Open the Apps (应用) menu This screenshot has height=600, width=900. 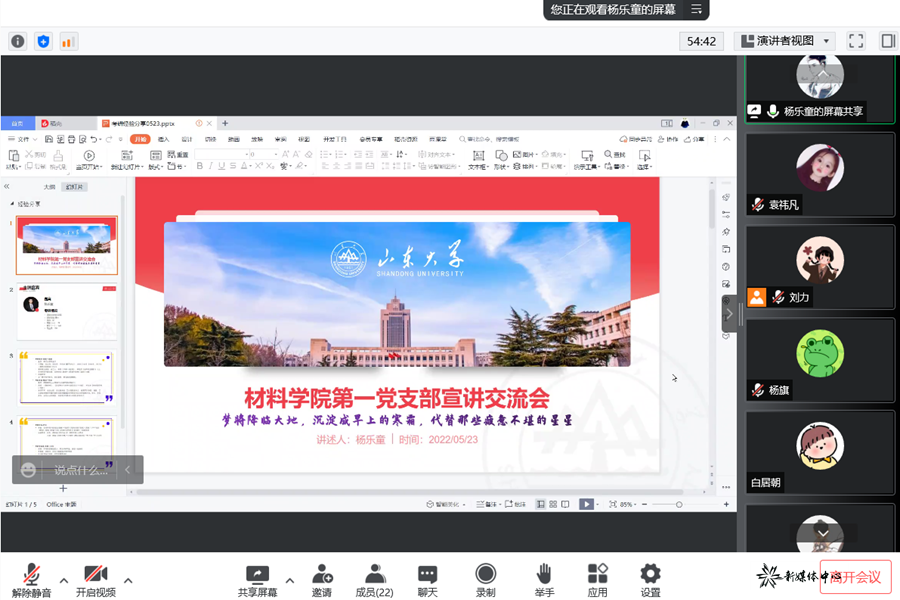[x=598, y=579]
